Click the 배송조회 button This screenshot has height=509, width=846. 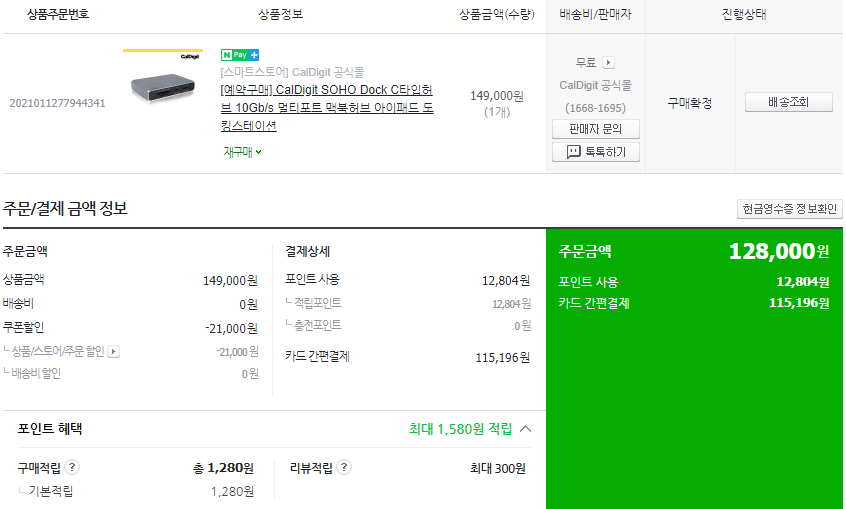[x=789, y=102]
